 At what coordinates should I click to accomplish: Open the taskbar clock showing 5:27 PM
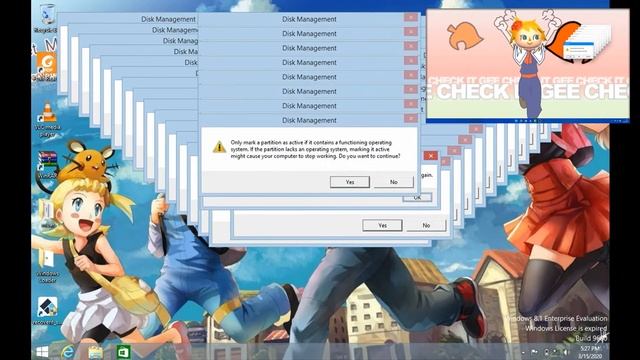pyautogui.click(x=590, y=352)
